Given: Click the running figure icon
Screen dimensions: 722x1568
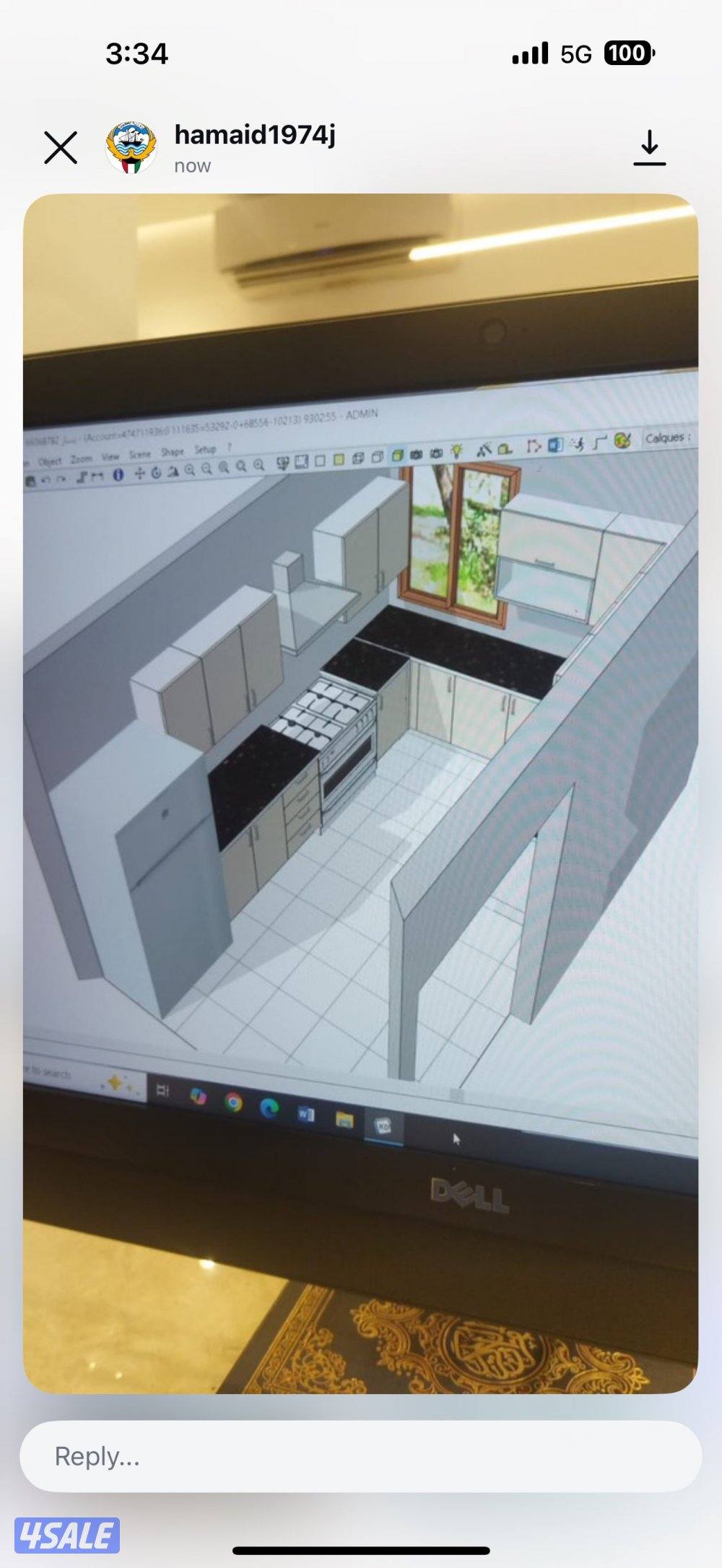Looking at the screenshot, I should coord(577,443).
